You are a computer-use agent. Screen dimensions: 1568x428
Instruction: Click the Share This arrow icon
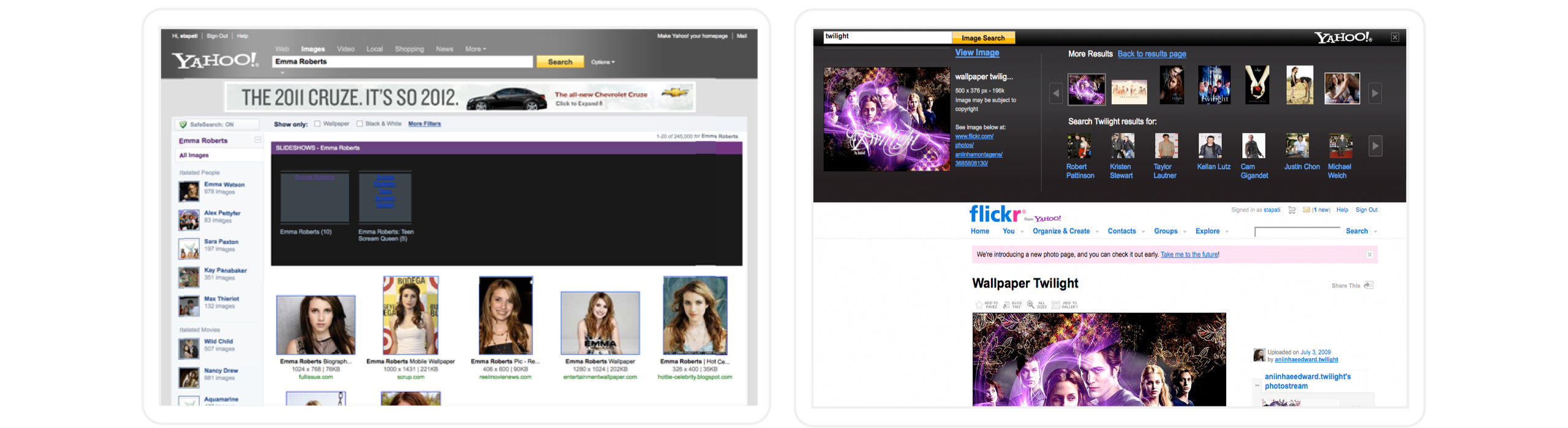[x=1369, y=285]
